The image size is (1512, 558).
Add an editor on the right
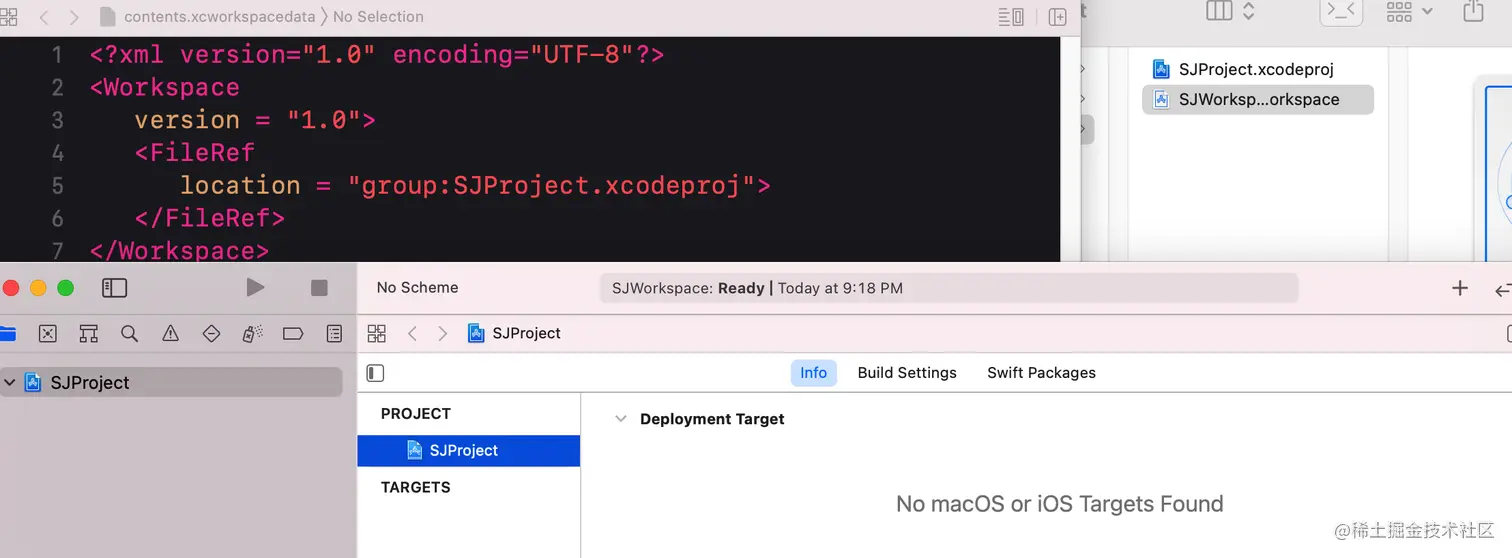(1058, 17)
